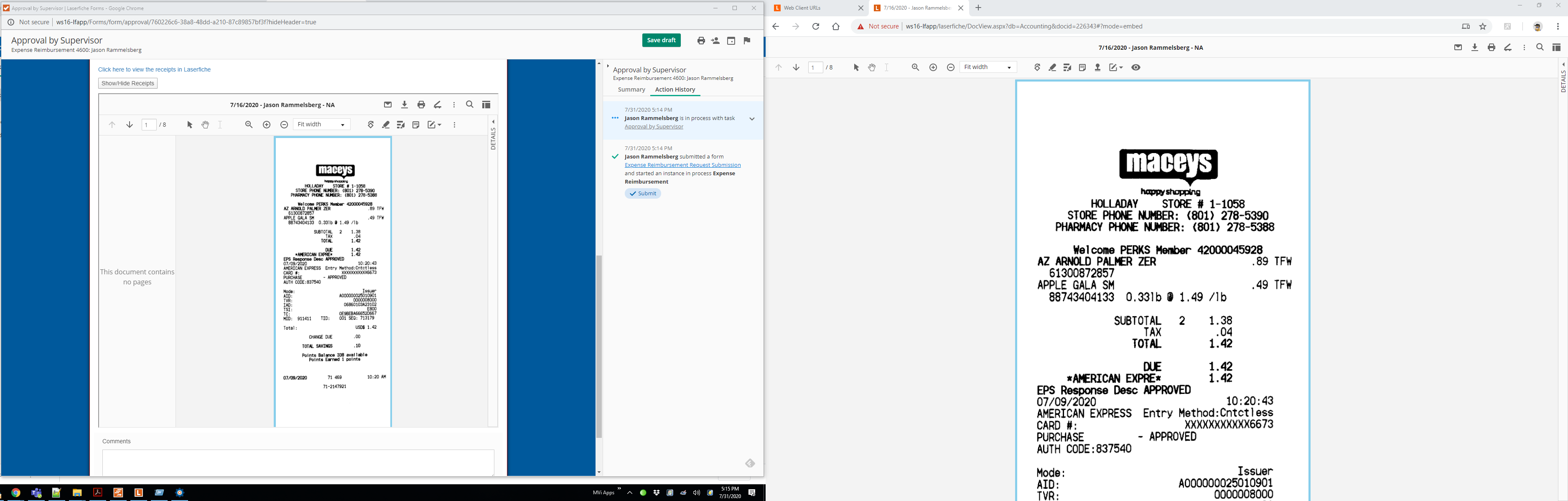The height and width of the screenshot is (501, 1568).
Task: Click the highlighter tool in right viewer
Action: pos(1052,68)
